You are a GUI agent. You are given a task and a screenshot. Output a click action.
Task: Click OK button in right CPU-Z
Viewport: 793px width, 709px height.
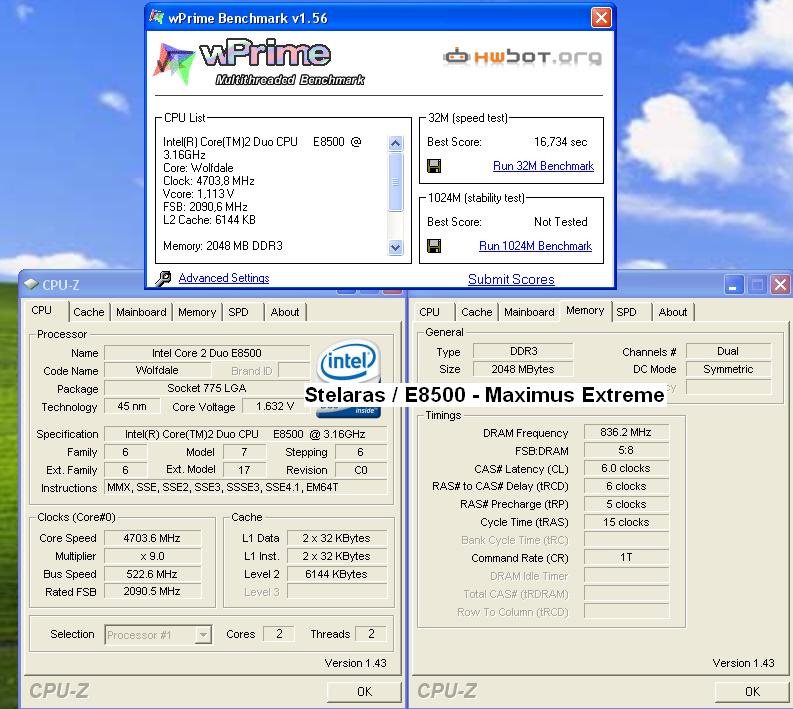(752, 691)
